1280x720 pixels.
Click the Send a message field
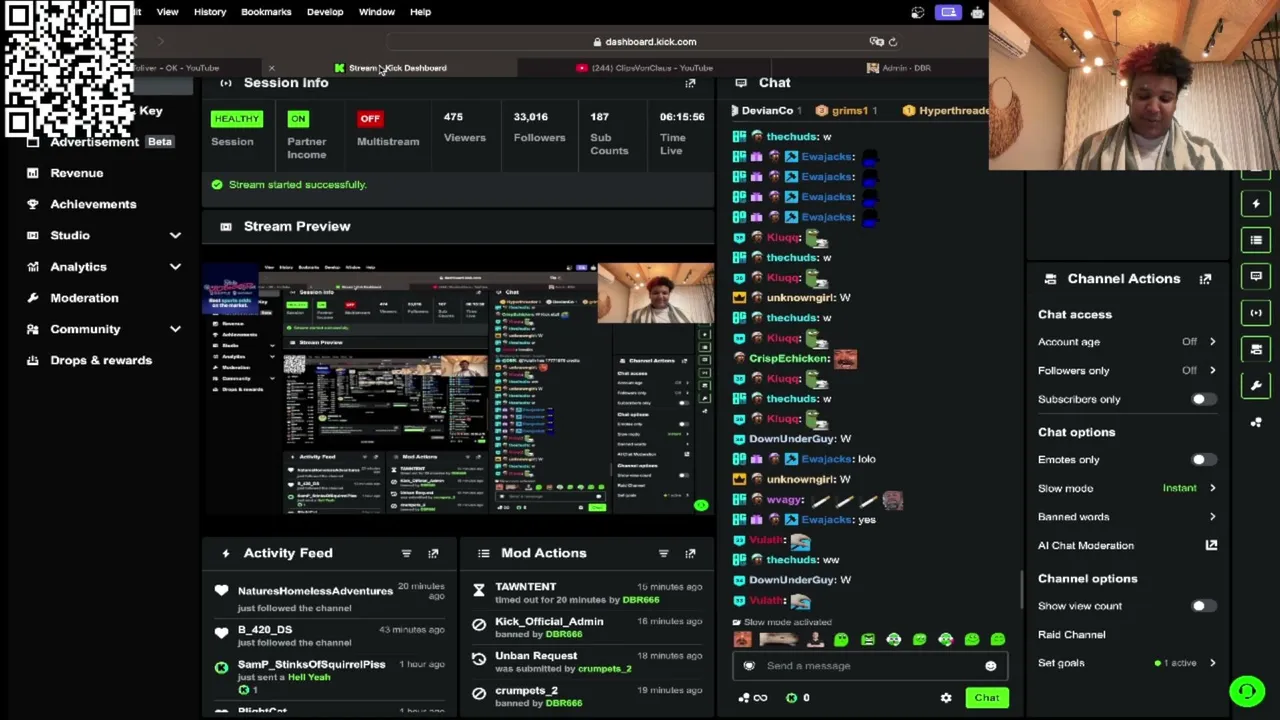point(868,666)
